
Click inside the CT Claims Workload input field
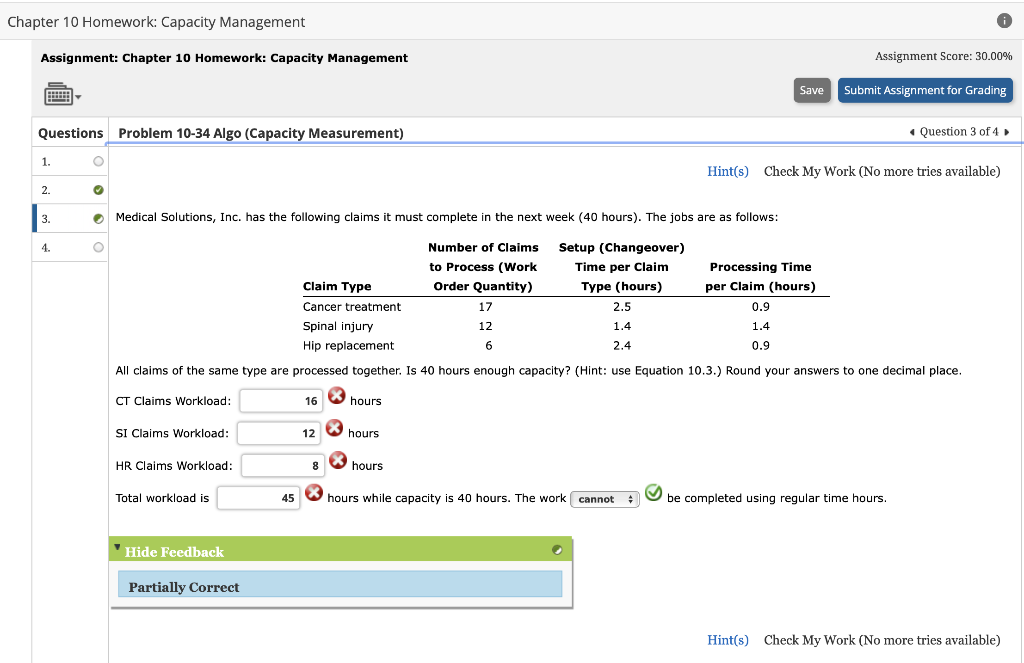coord(280,400)
